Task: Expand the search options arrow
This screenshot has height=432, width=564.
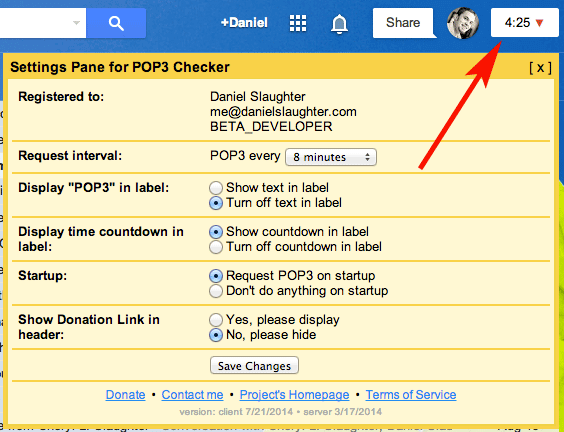Action: tap(76, 23)
